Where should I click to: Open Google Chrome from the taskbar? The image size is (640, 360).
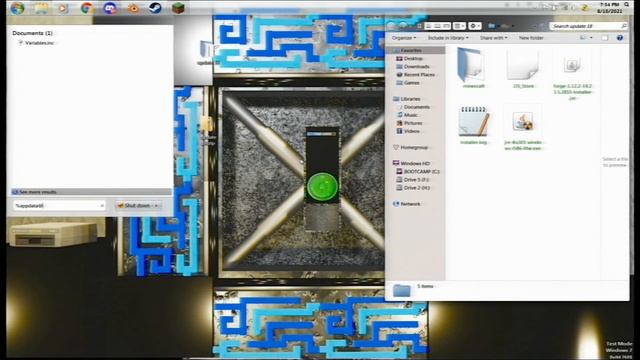[87, 8]
